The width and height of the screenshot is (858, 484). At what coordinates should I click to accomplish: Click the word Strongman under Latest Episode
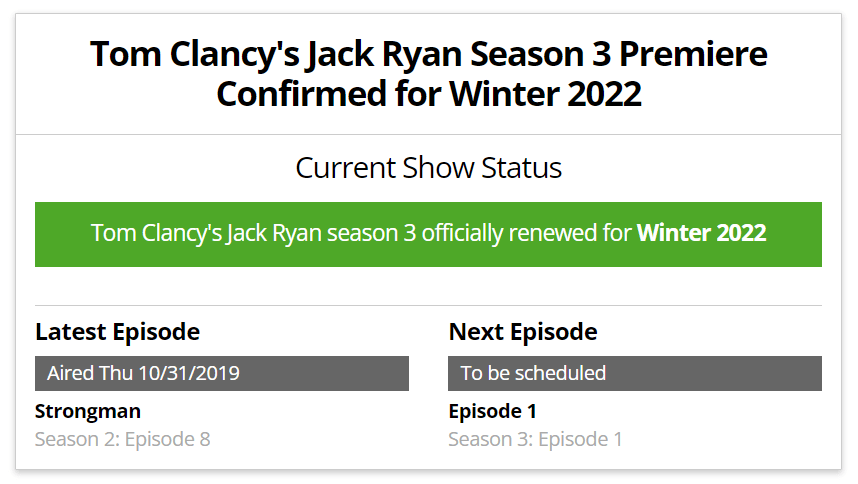click(x=88, y=411)
